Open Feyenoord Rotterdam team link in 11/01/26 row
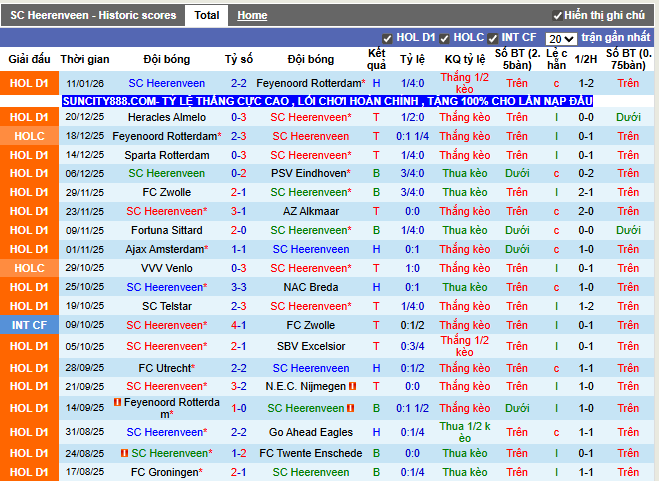659x481 pixels. (x=311, y=83)
